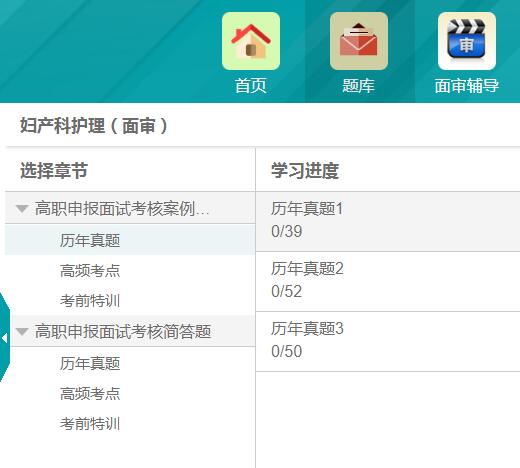This screenshot has width=520, height=468.
Task: Open the 面审辅导 clapperboard icon
Action: (x=467, y=41)
